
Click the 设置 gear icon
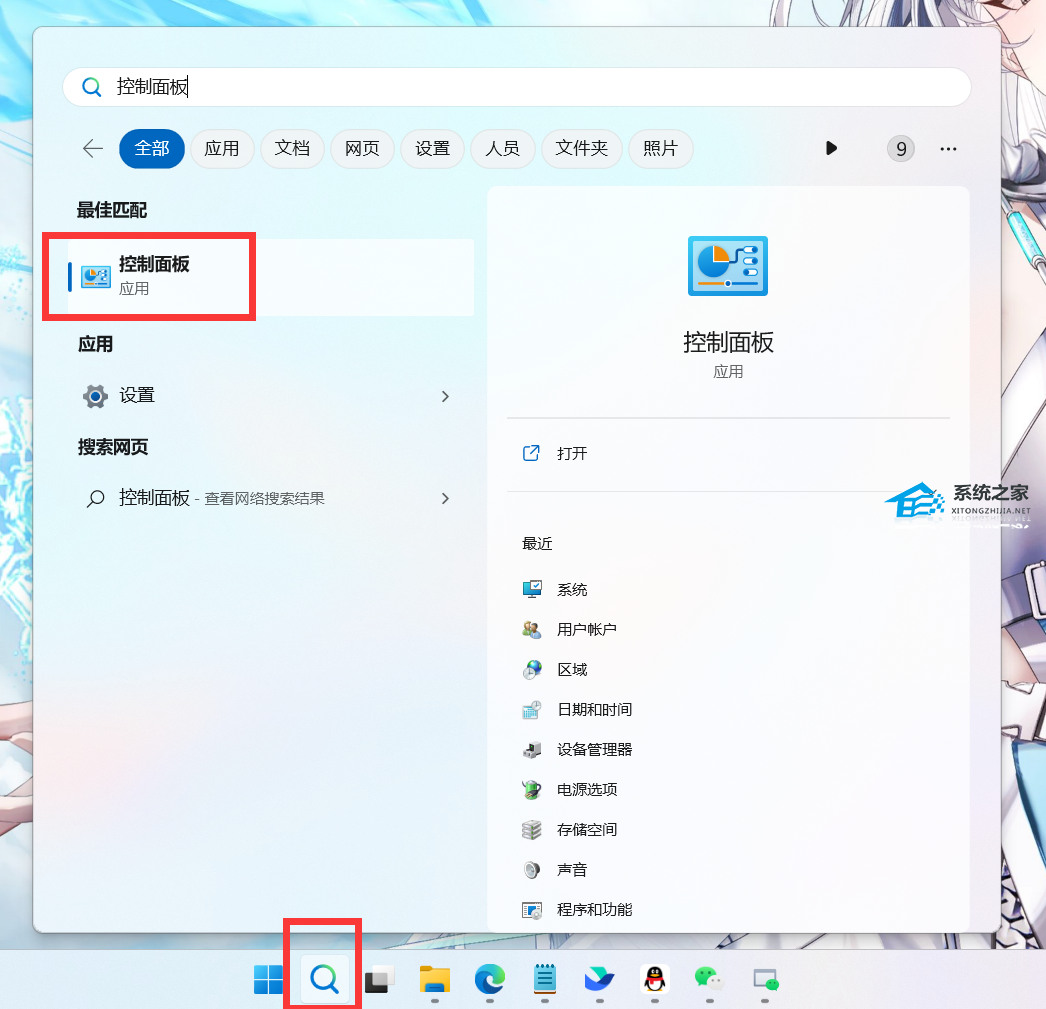(95, 396)
